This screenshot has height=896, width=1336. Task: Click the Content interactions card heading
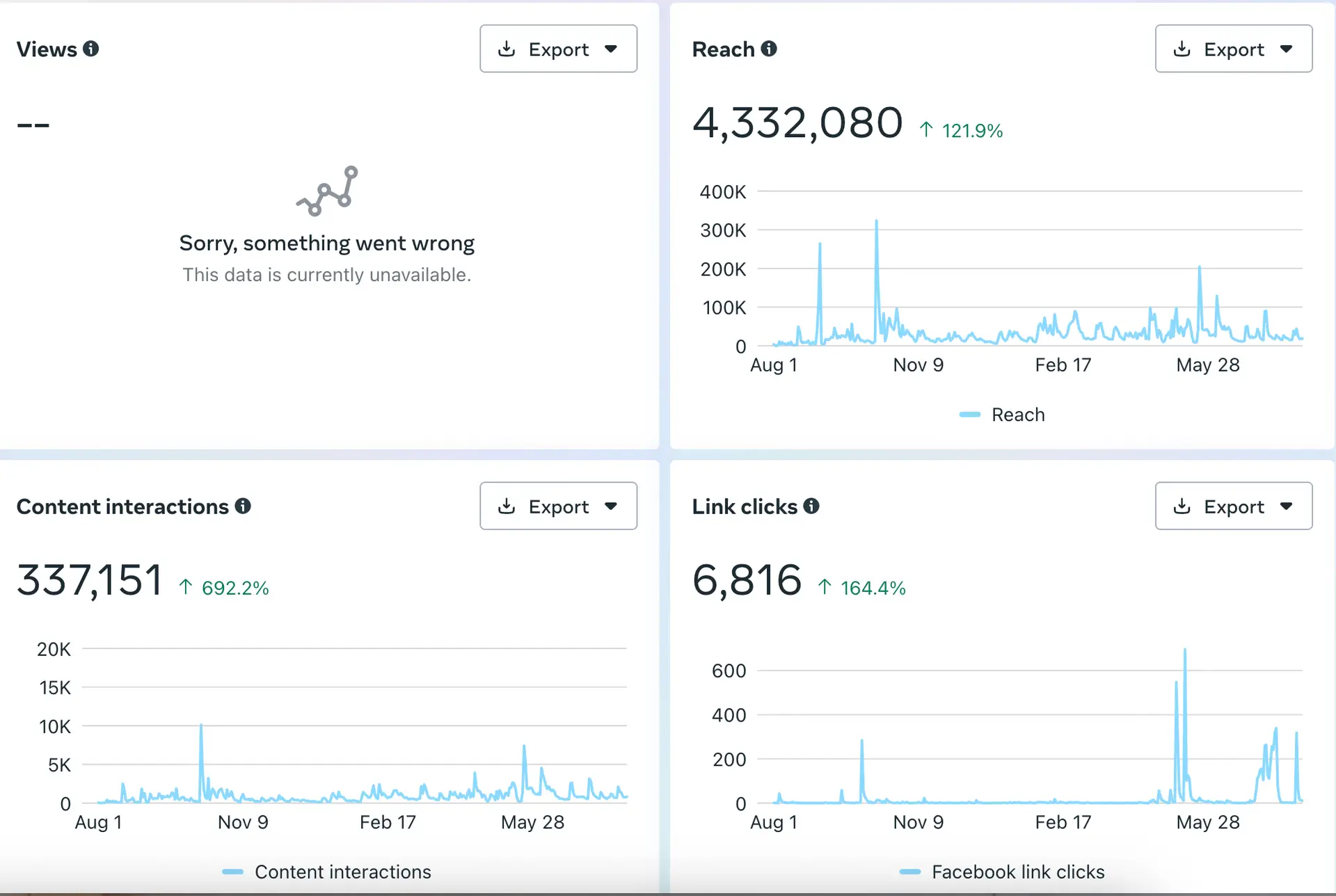click(122, 506)
